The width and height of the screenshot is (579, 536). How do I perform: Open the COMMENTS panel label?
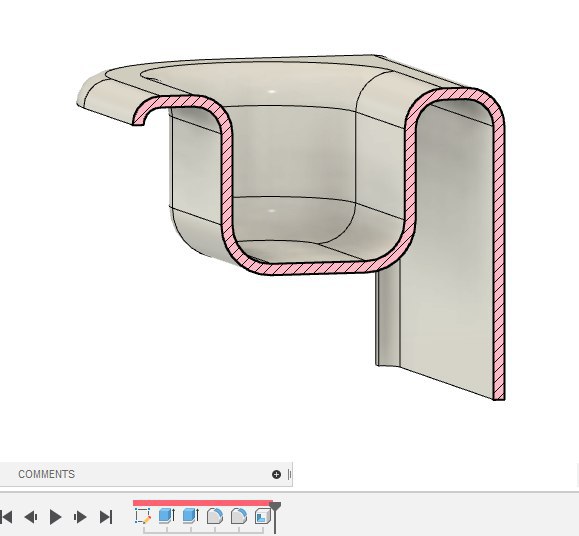pyautogui.click(x=47, y=474)
